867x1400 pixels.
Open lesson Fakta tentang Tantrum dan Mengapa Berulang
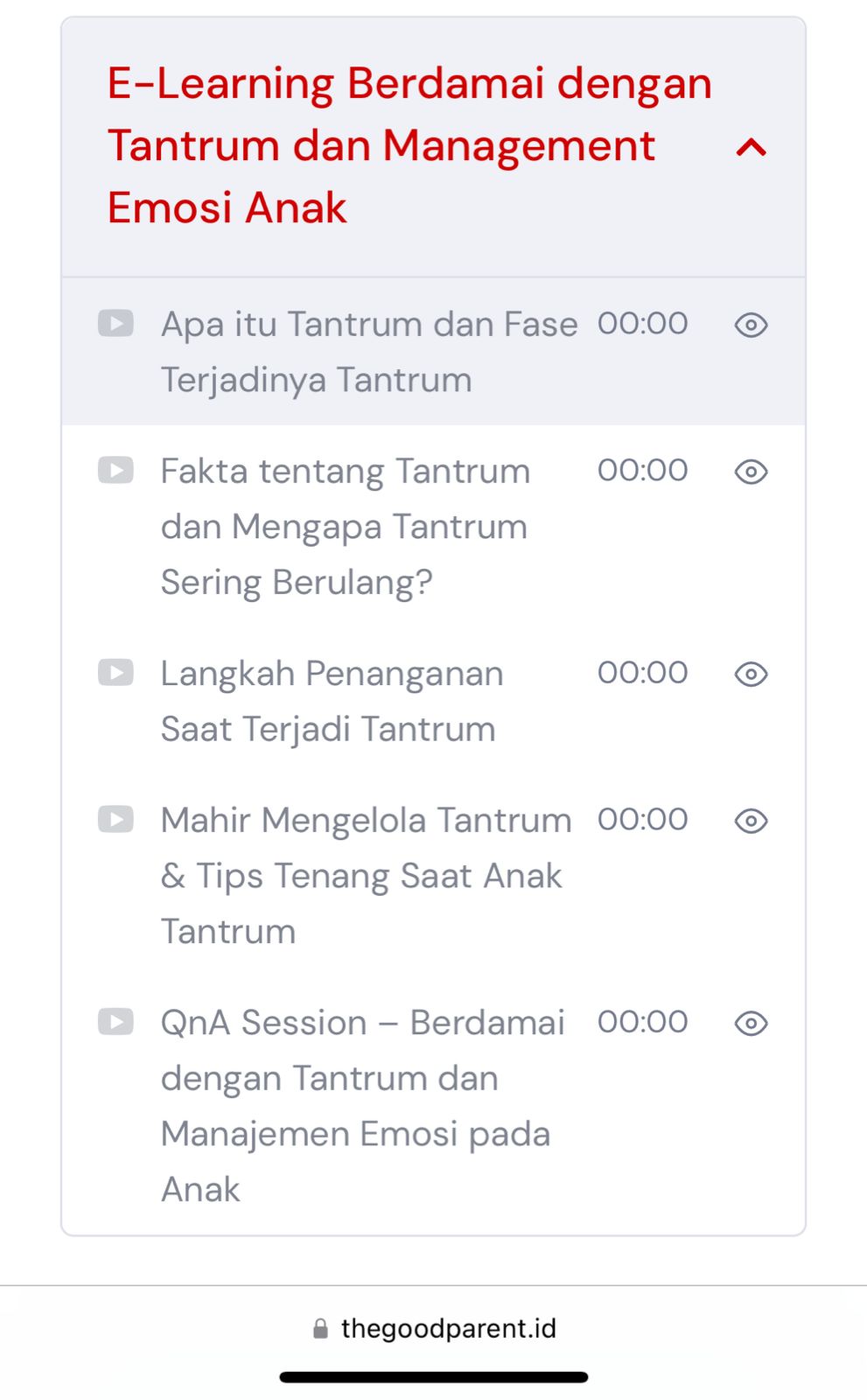345,527
